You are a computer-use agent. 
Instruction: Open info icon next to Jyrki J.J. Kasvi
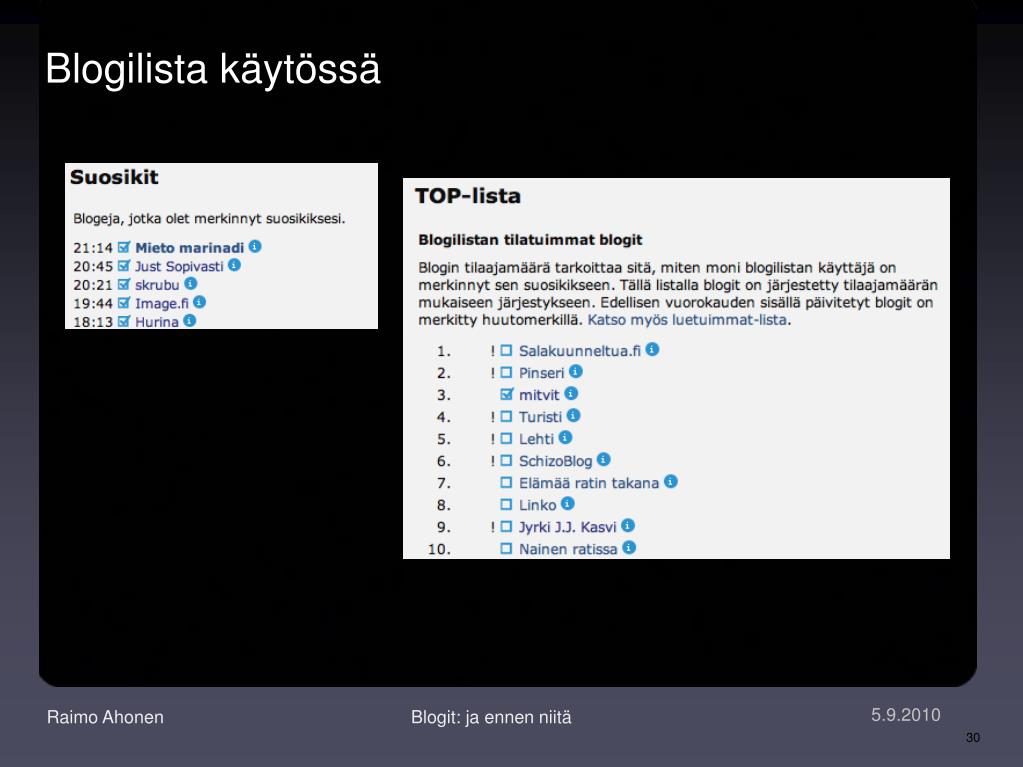click(628, 526)
